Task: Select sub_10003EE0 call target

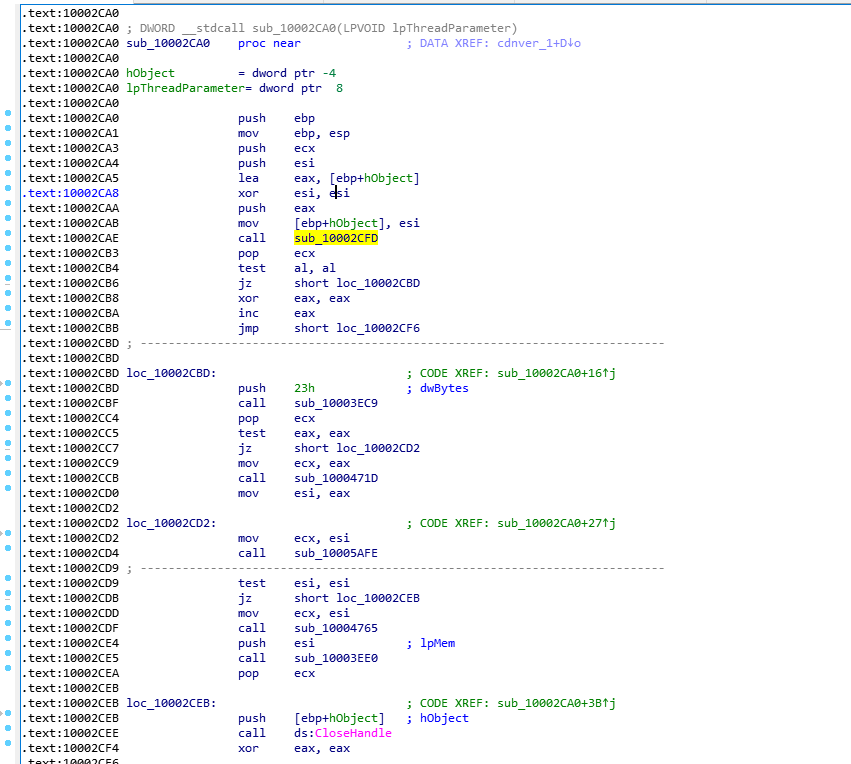Action: 335,658
